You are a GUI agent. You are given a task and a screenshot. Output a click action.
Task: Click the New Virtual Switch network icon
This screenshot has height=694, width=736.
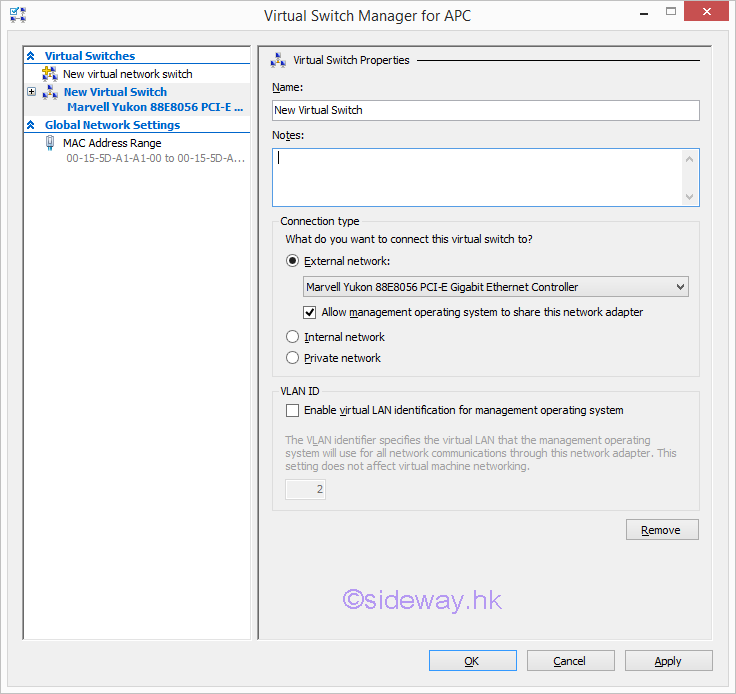pos(50,92)
